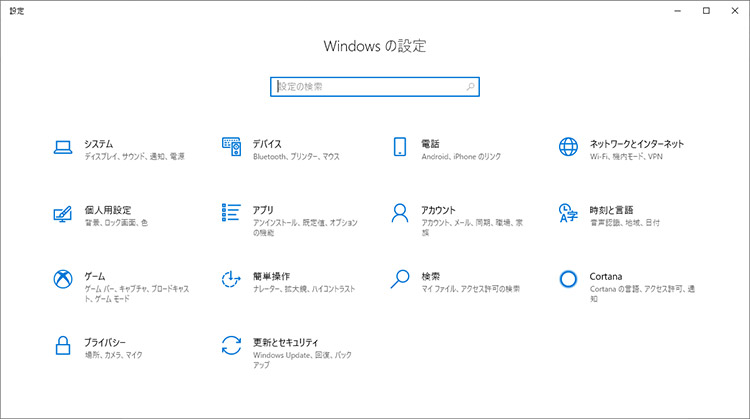Open the Cortana circle icon
The width and height of the screenshot is (750, 419).
pyautogui.click(x=568, y=280)
